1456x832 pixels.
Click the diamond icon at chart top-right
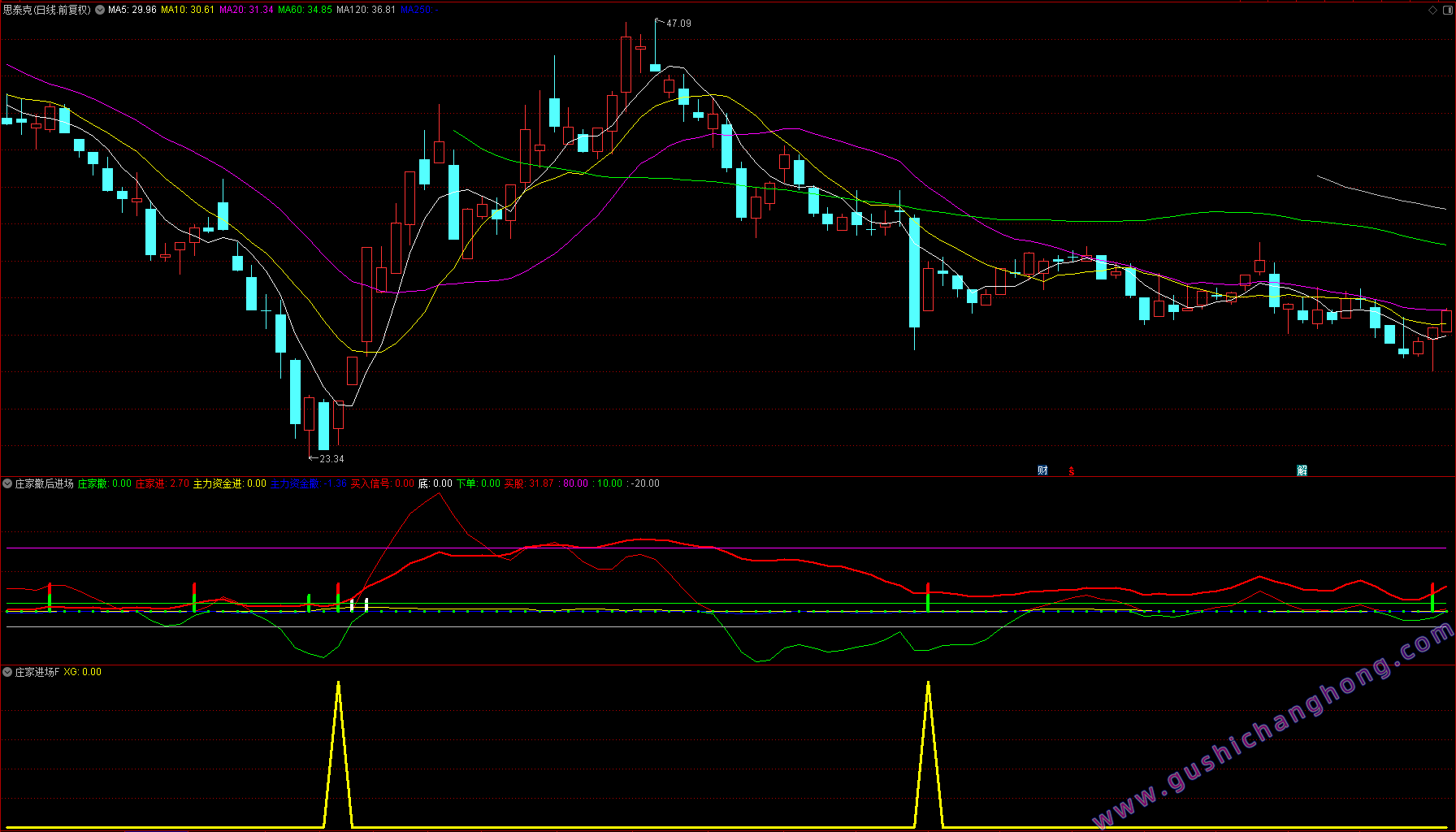click(x=1432, y=10)
